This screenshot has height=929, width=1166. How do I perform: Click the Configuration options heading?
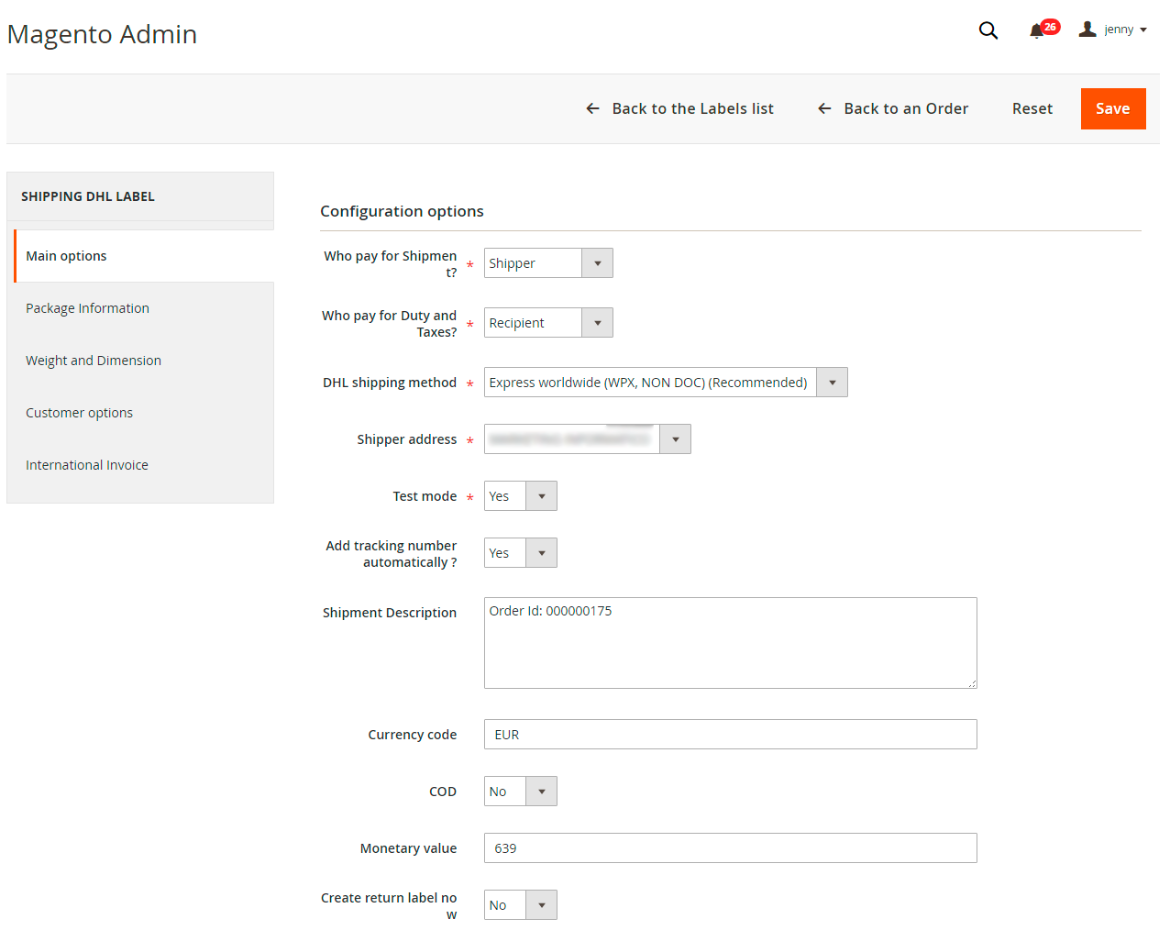[402, 211]
